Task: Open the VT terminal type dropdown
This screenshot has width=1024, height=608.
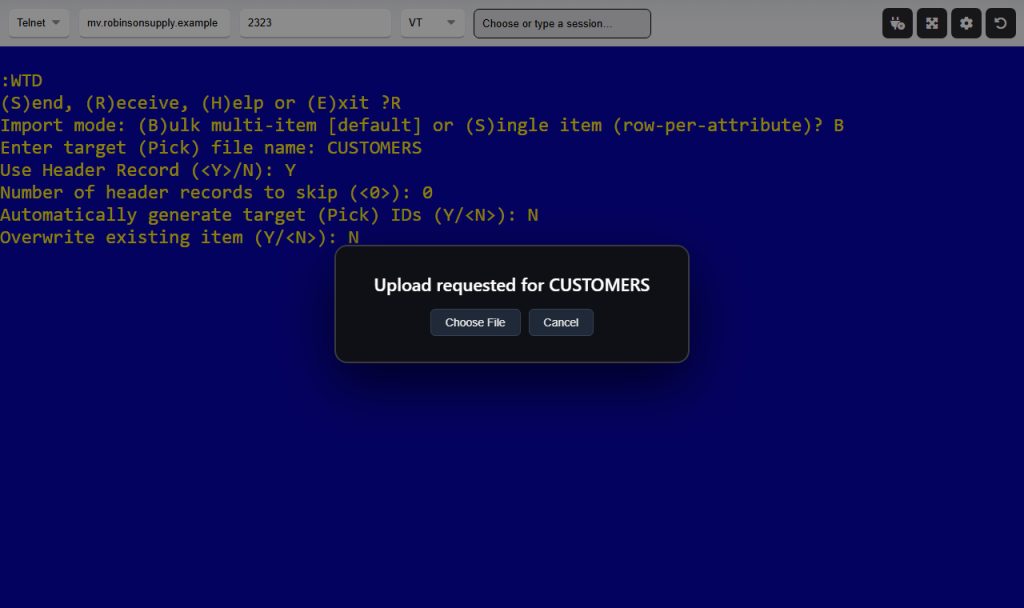Action: click(432, 23)
